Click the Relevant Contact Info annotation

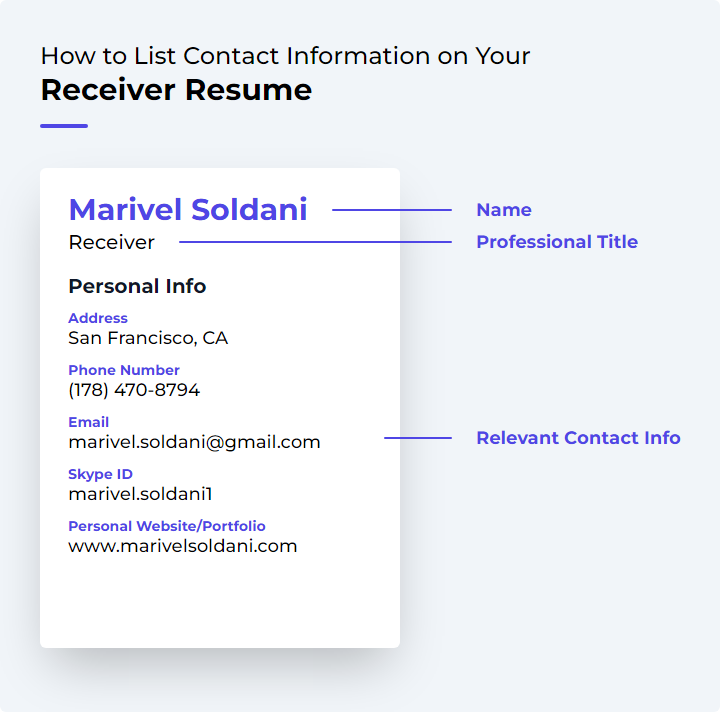(578, 438)
